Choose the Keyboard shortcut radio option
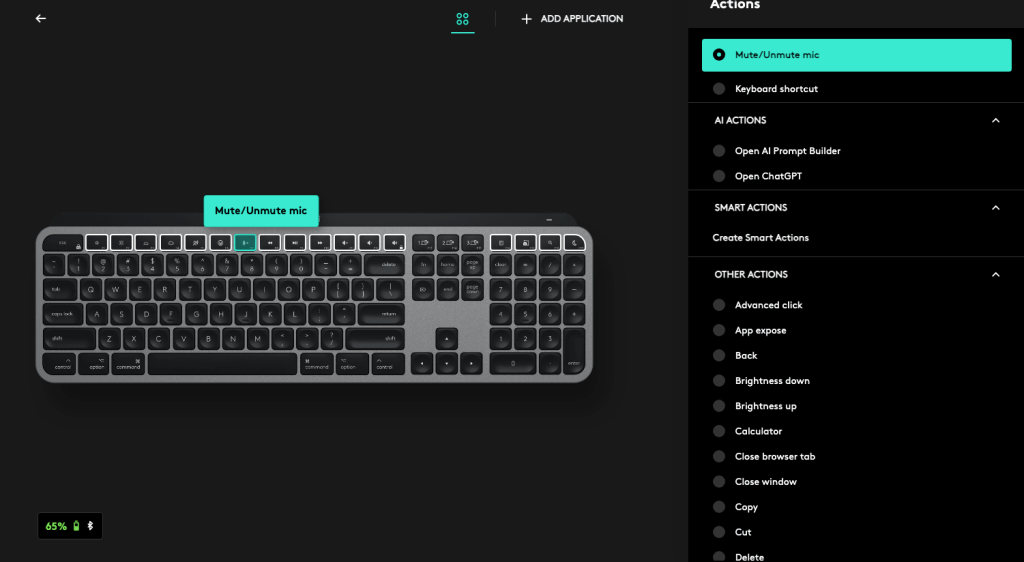Screen dimensions: 1024x562 click(x=719, y=89)
